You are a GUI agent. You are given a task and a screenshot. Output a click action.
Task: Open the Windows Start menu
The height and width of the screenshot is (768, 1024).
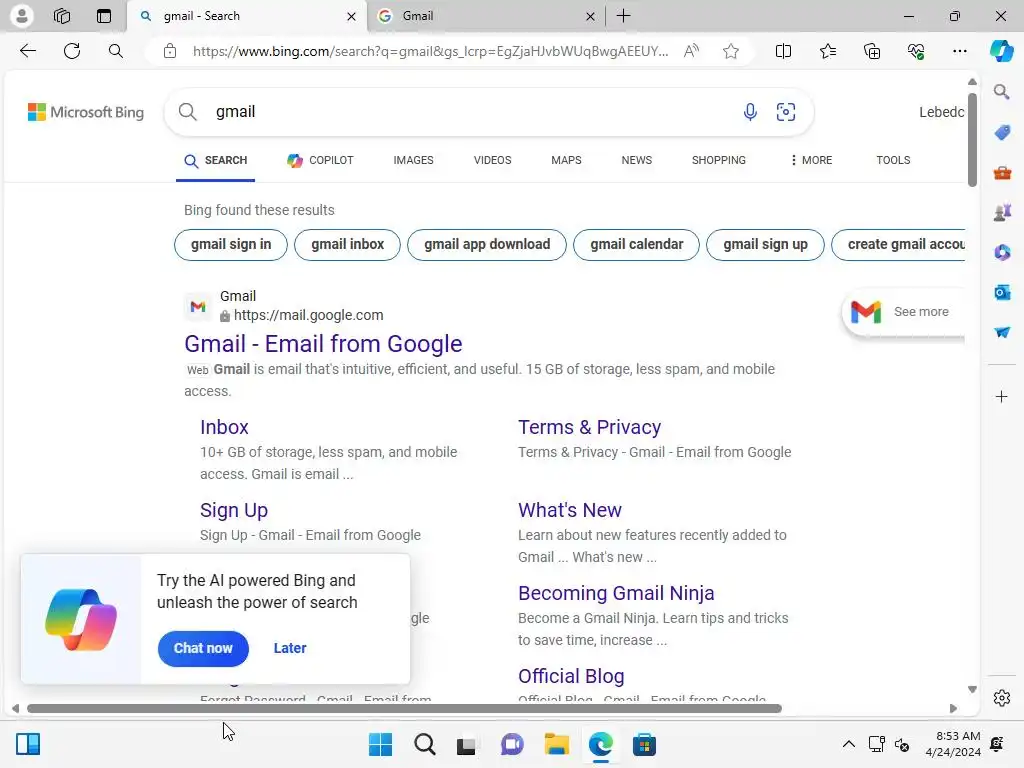pos(380,744)
